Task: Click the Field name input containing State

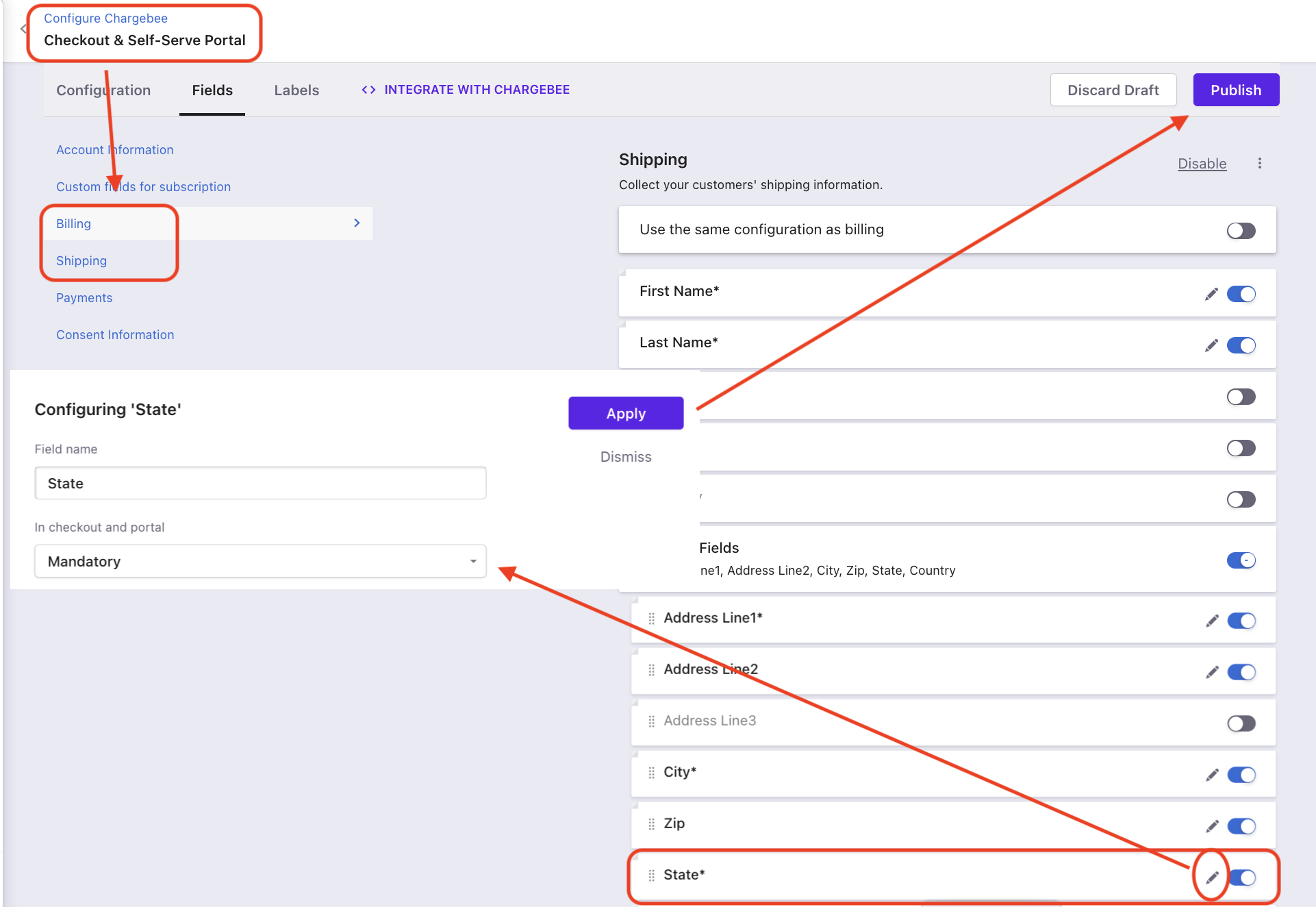Action: pos(260,483)
